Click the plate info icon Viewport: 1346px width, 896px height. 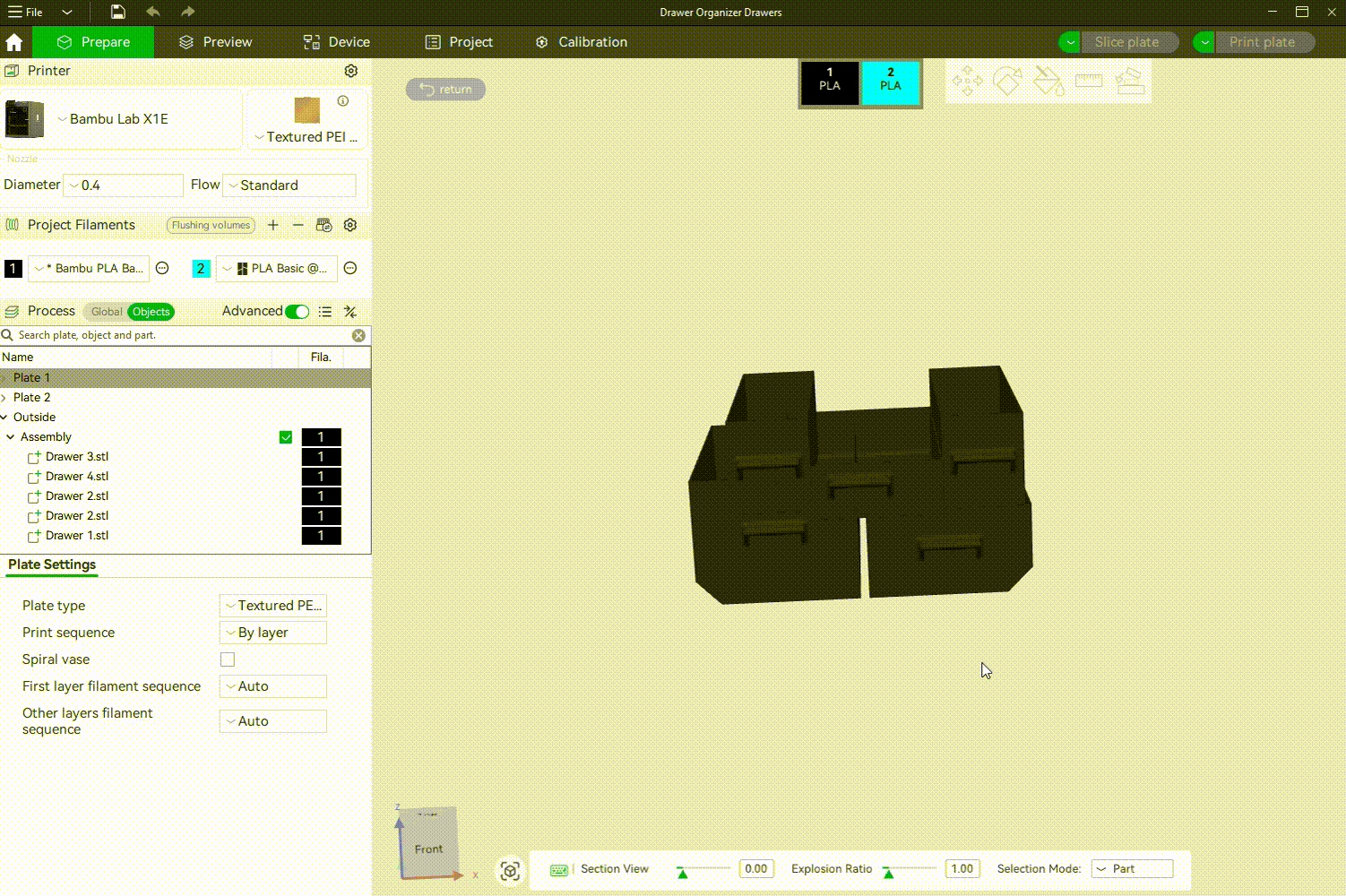[x=342, y=101]
